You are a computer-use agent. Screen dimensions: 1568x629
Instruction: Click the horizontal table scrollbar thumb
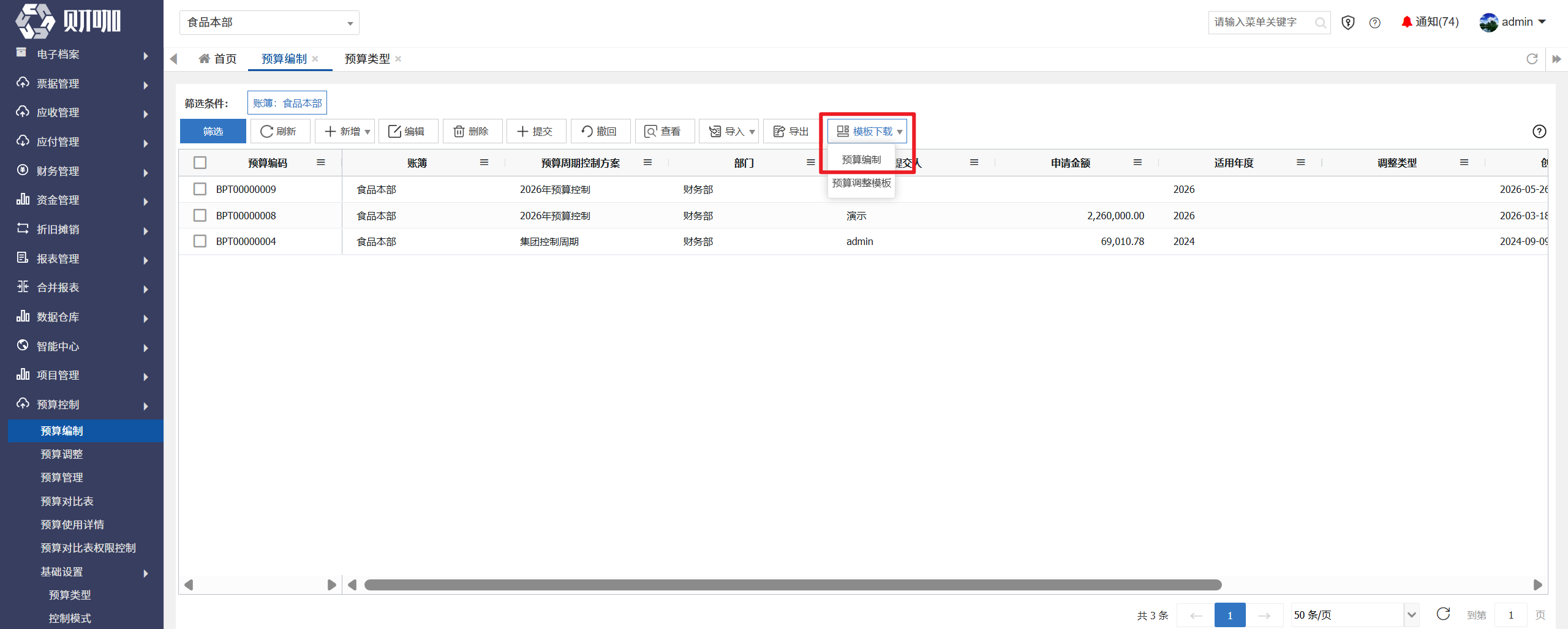coord(793,585)
